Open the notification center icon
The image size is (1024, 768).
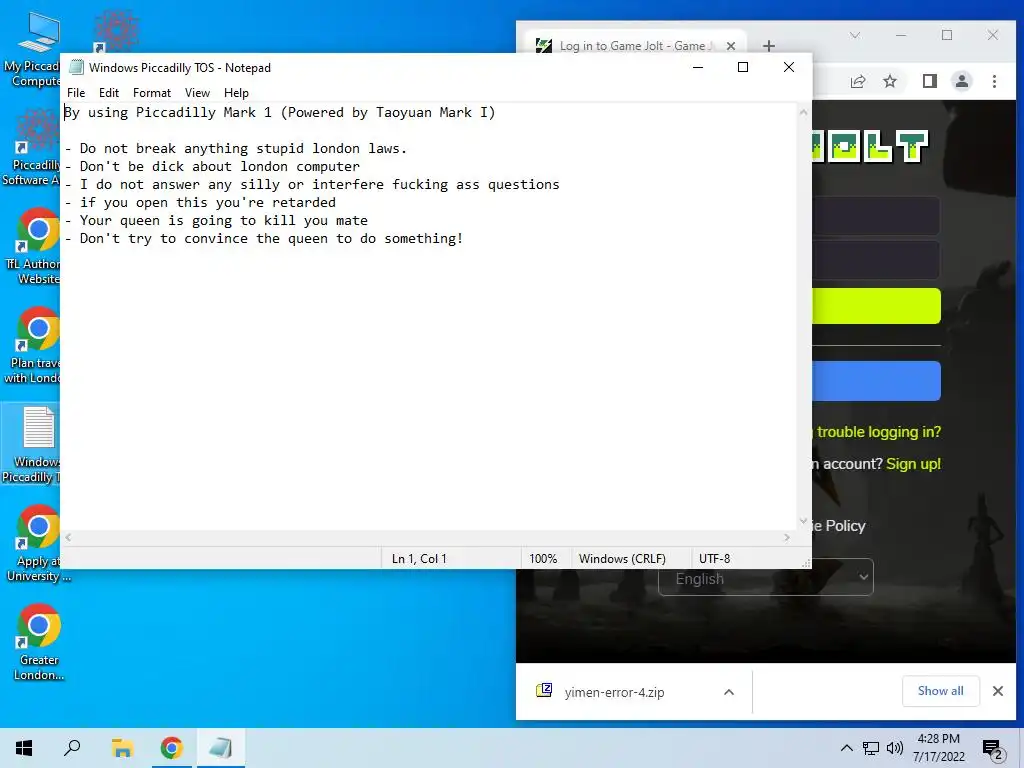[x=993, y=750]
